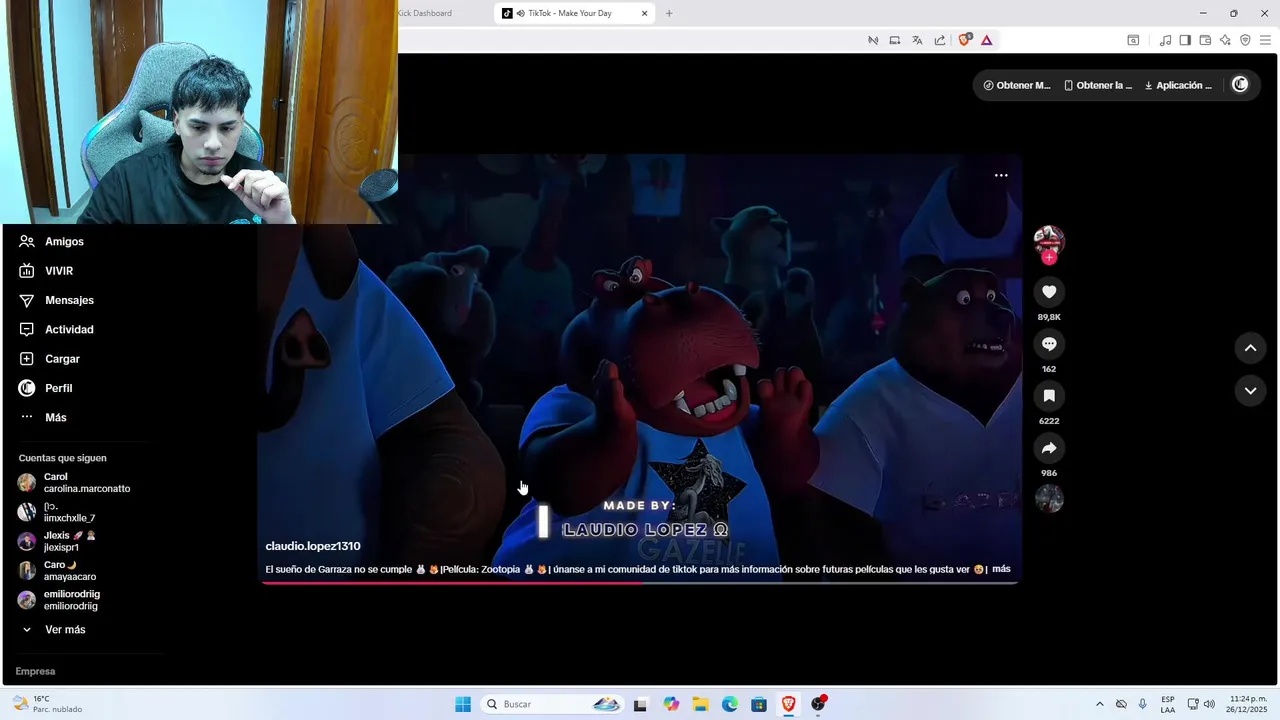Open followed account jlexispr1
The height and width of the screenshot is (720, 1280).
pos(57,541)
